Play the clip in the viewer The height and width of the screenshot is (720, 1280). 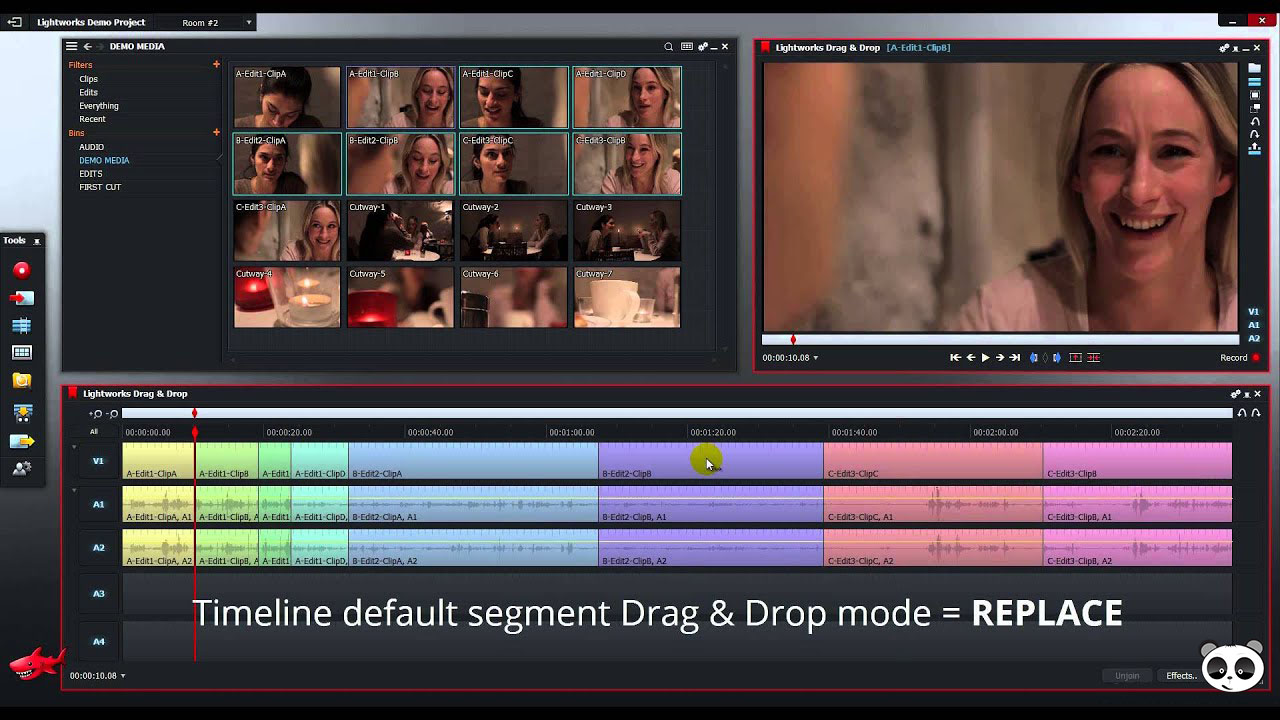click(985, 357)
